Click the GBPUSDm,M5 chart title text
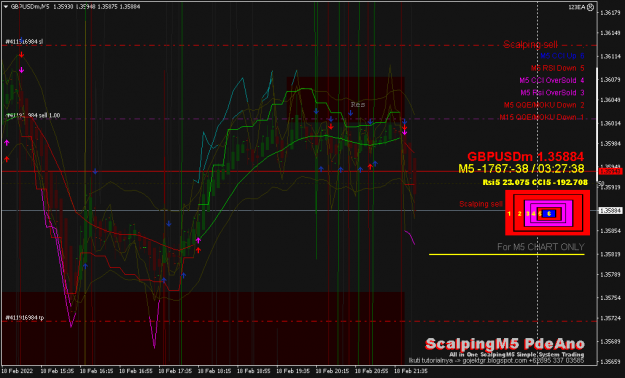The image size is (625, 378). [30, 7]
